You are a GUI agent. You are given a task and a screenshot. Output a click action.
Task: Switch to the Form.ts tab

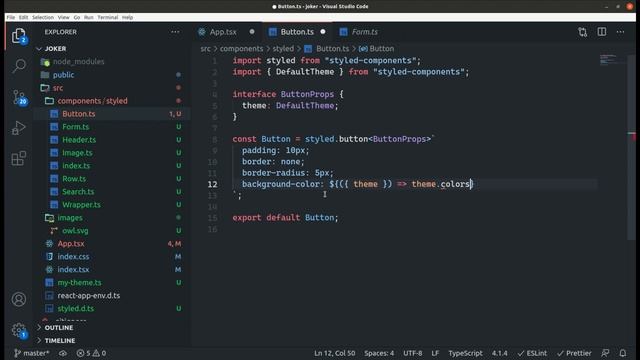point(364,32)
